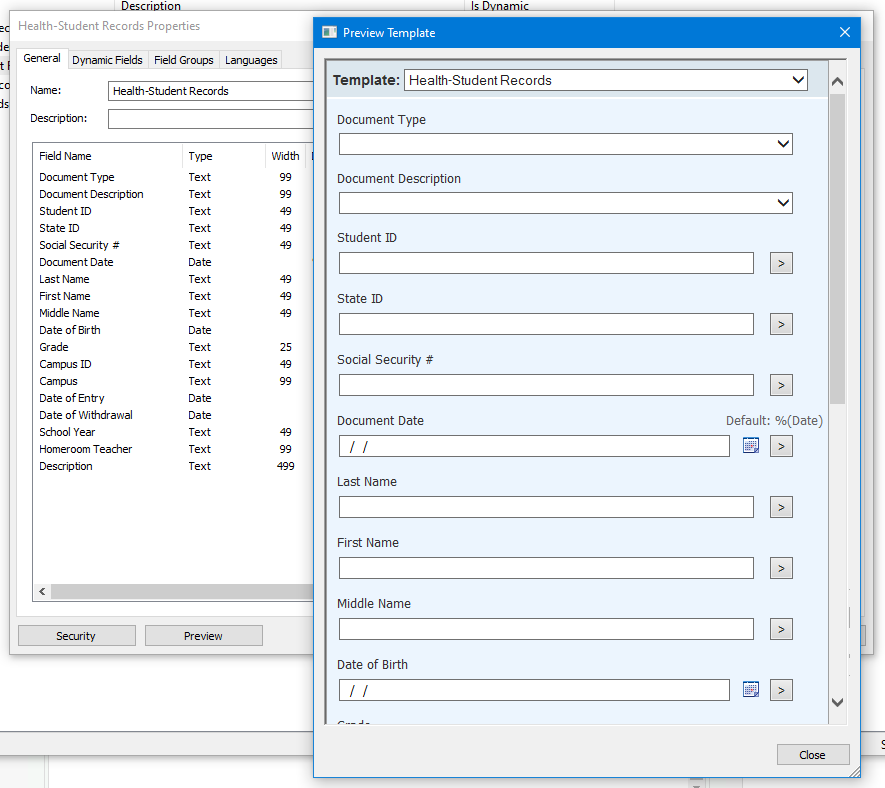The width and height of the screenshot is (885, 788).
Task: Select the Homeroom Teacher row
Action: (x=172, y=449)
